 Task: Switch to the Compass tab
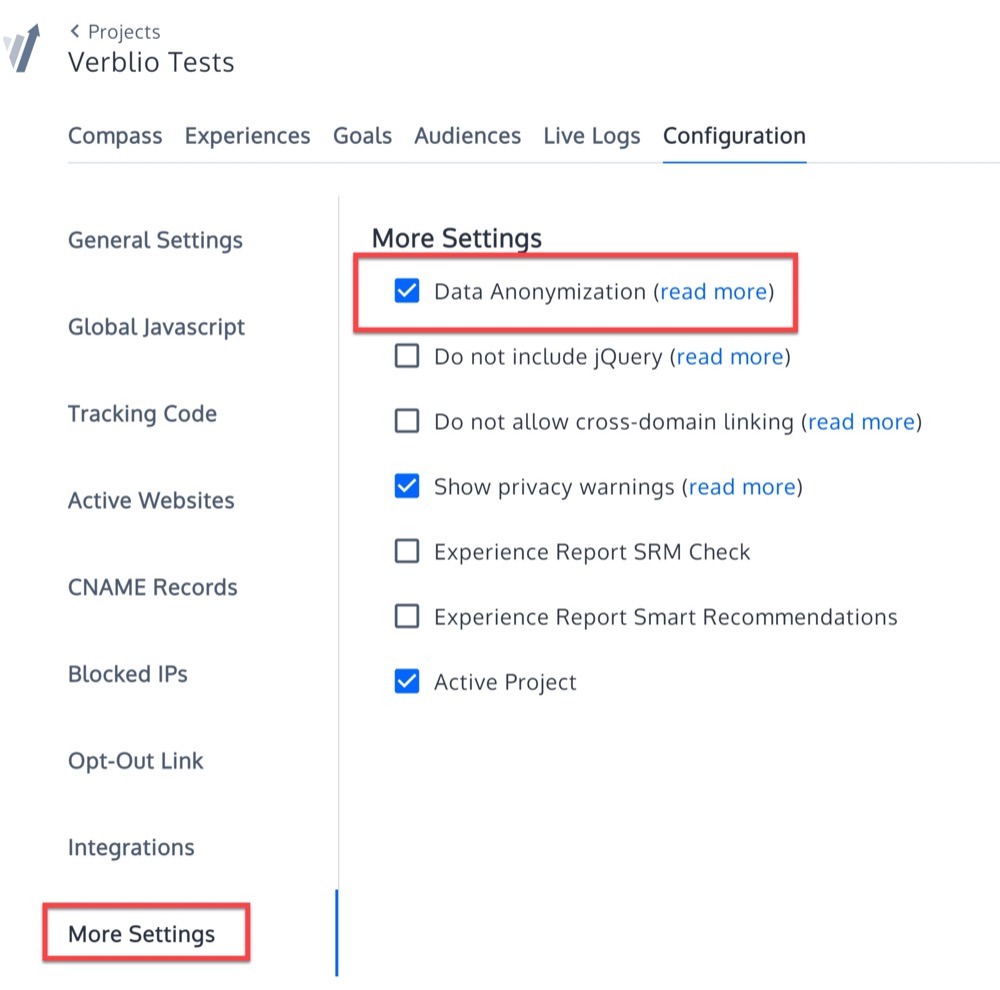(115, 136)
